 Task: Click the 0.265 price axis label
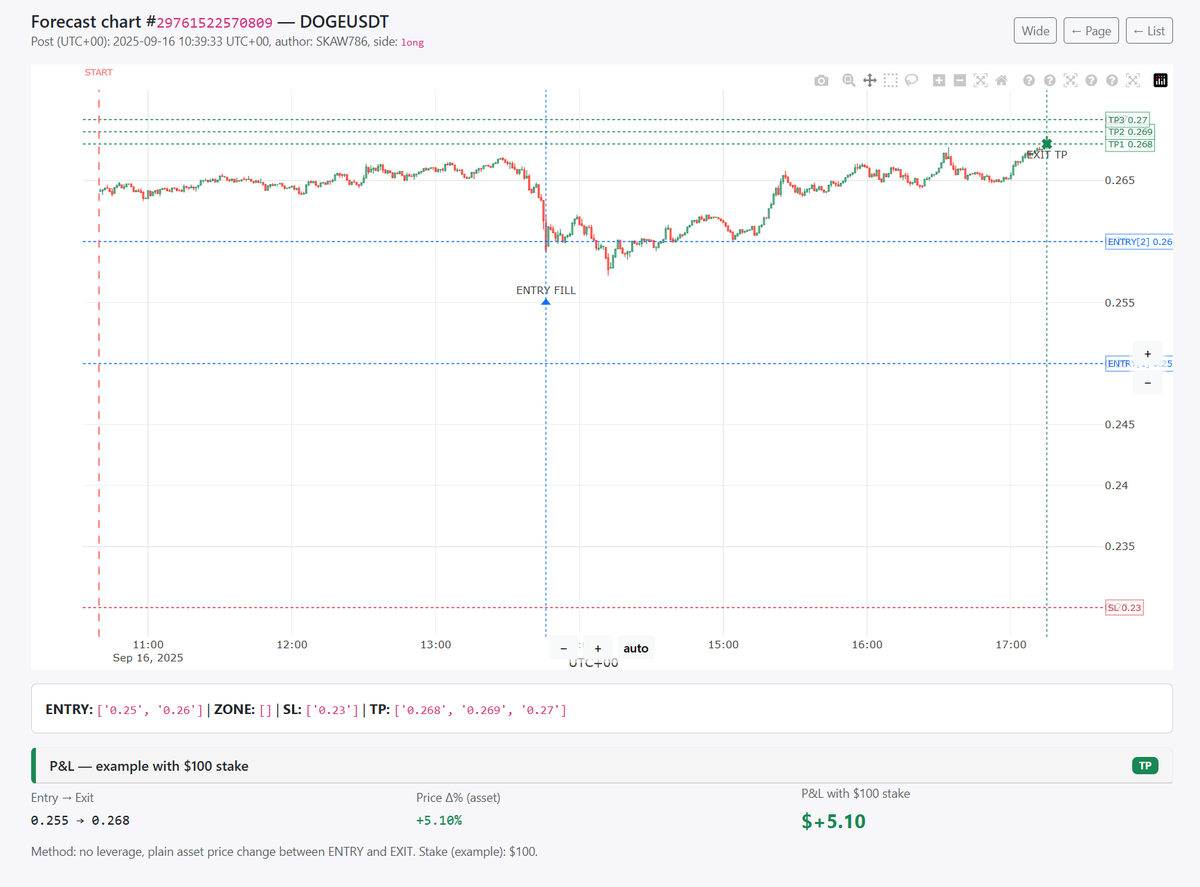pyautogui.click(x=1120, y=180)
